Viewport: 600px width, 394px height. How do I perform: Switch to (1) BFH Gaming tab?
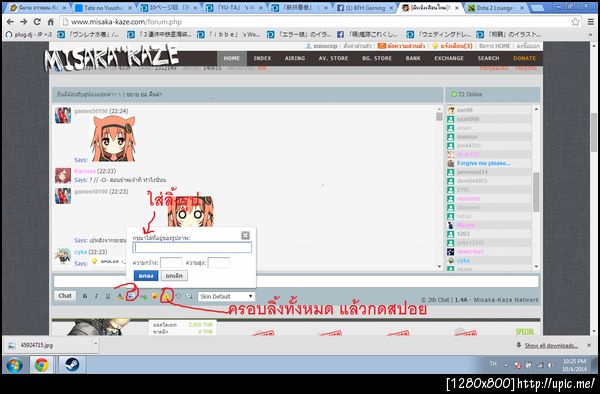365,8
